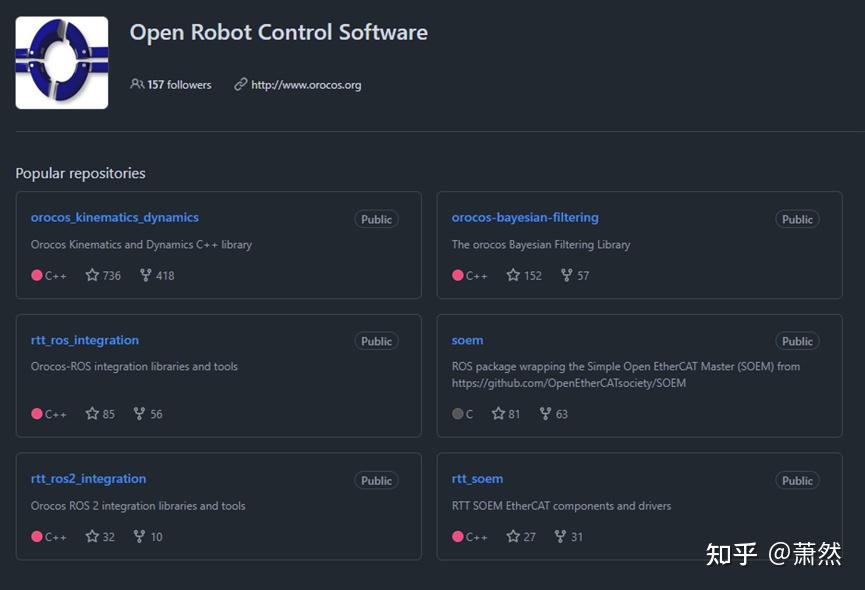This screenshot has width=865, height=590.
Task: Open the orocos_kinematics_dynamics repository
Action: click(115, 217)
